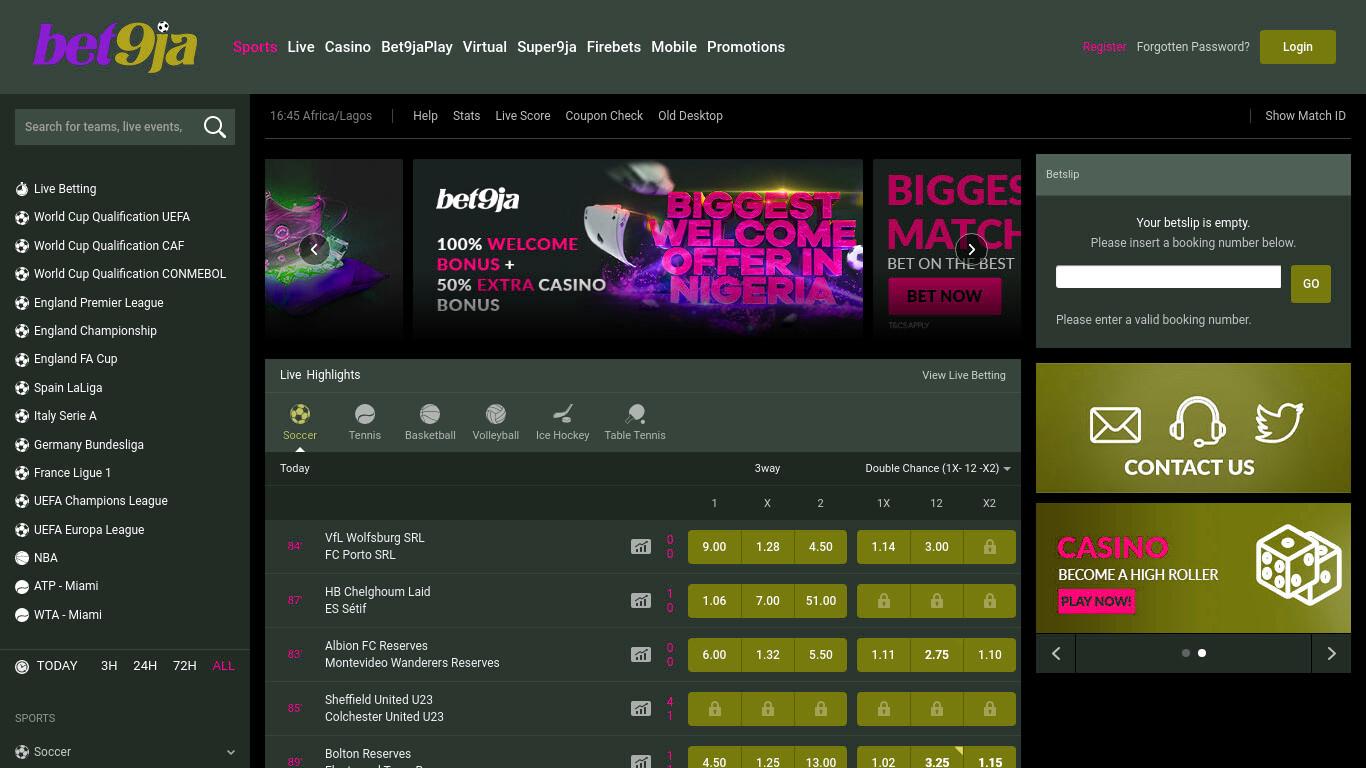Image resolution: width=1366 pixels, height=768 pixels.
Task: Click welcome bonus banner image
Action: 638,249
